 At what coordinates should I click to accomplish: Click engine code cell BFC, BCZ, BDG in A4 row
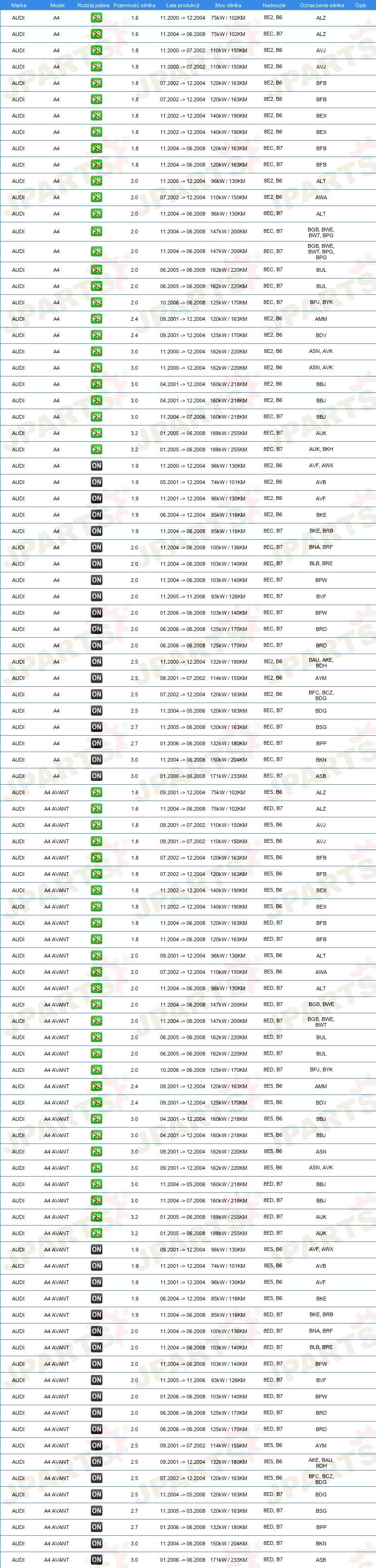pyautogui.click(x=321, y=695)
